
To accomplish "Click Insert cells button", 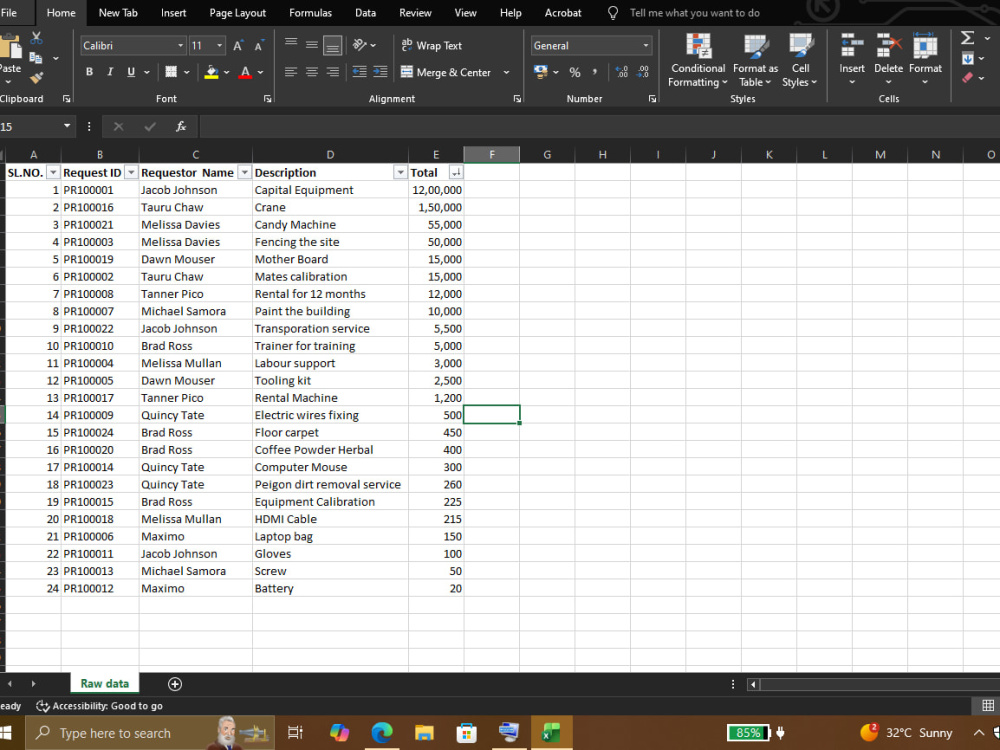I will click(852, 59).
